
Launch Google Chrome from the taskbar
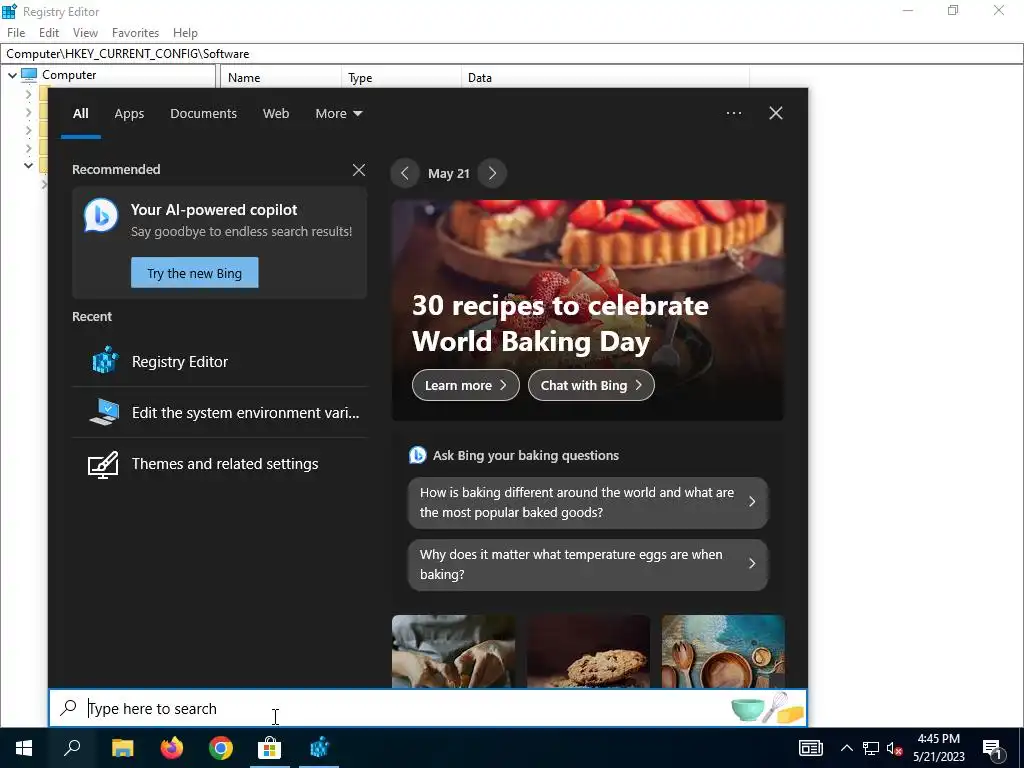click(x=221, y=748)
